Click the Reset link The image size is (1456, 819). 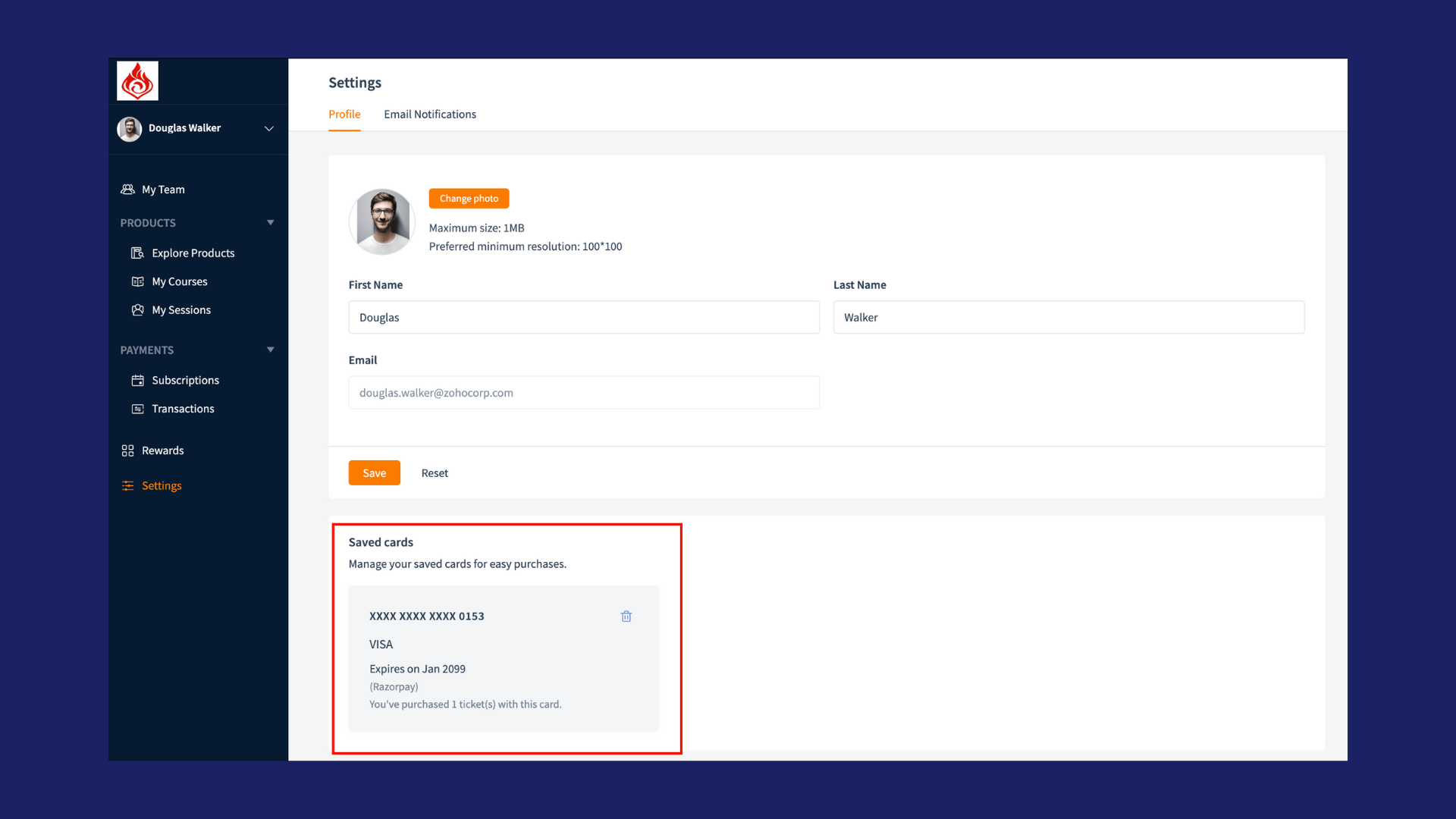[435, 473]
